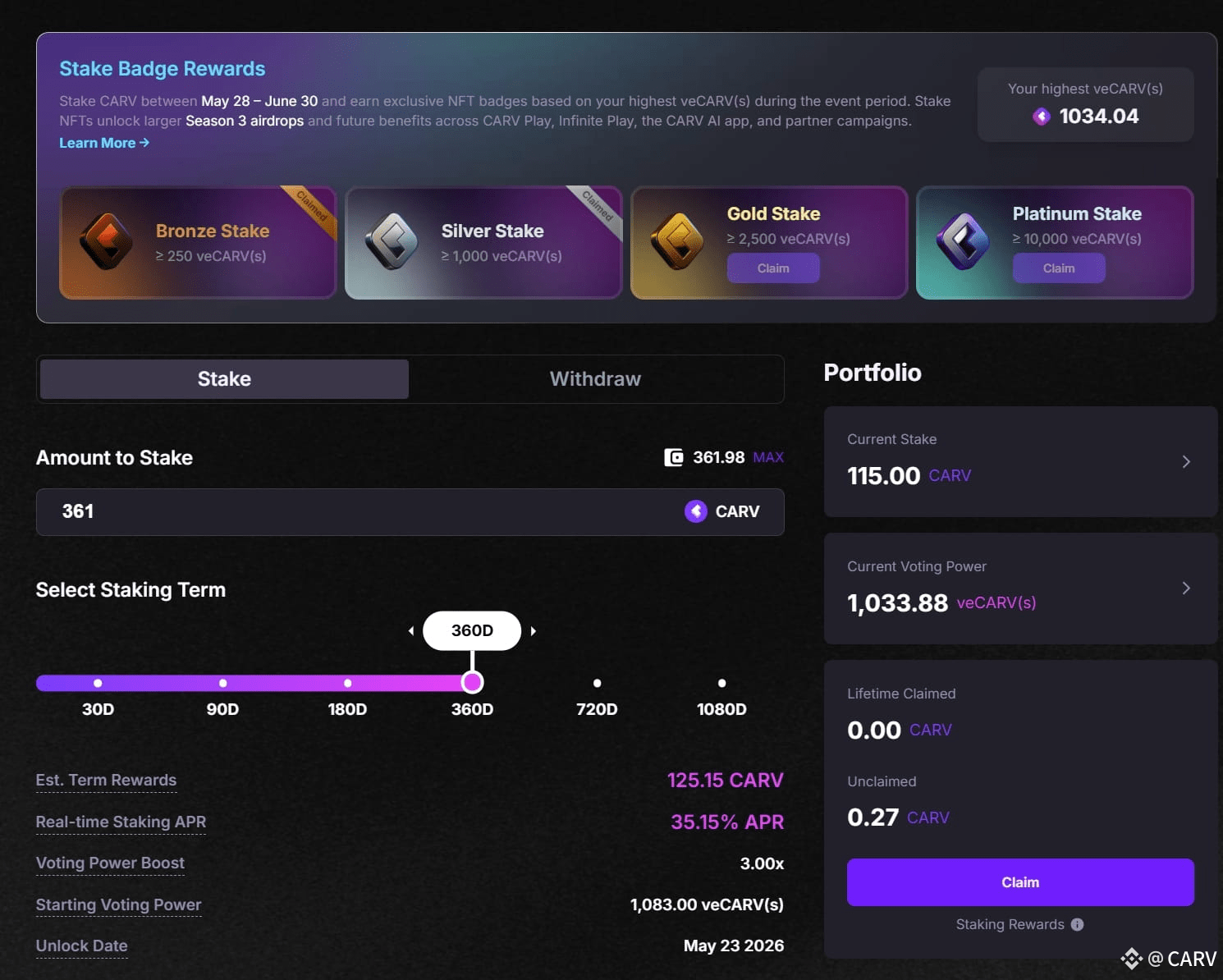The height and width of the screenshot is (980, 1223).
Task: Click the Binance CARV logo at bottom right
Action: pos(1133,958)
